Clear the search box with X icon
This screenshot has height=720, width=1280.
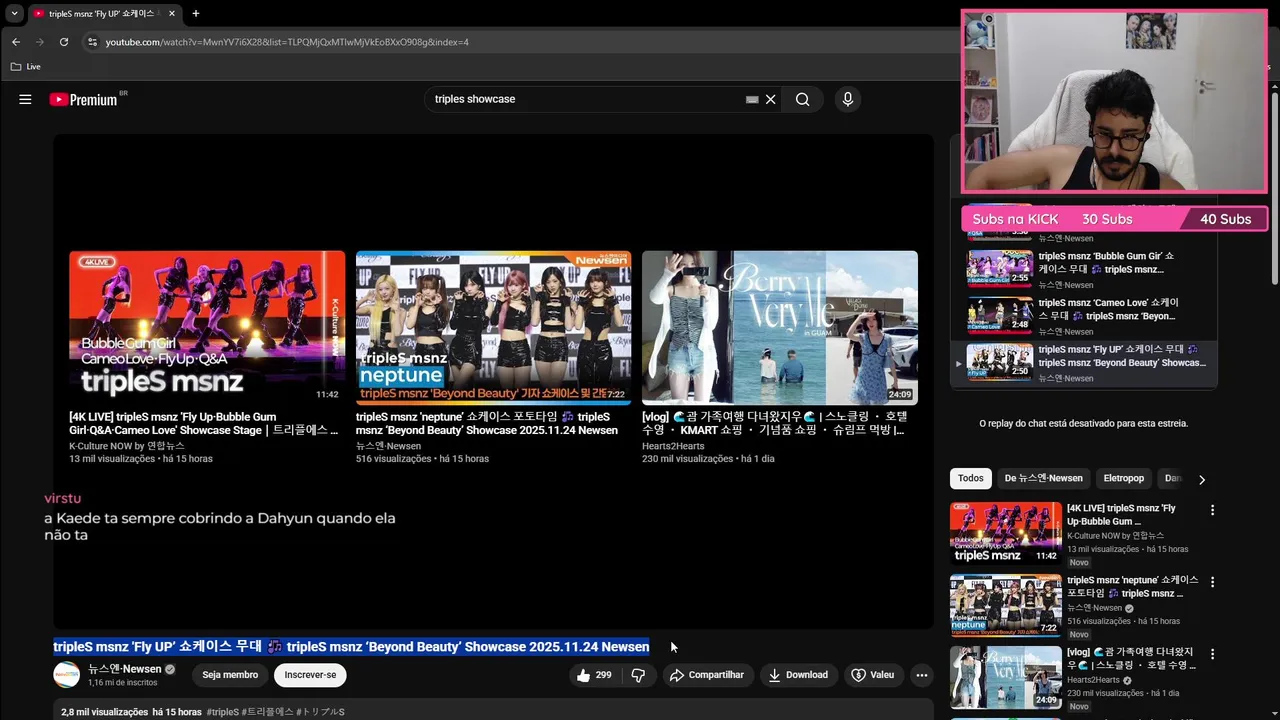coord(771,99)
